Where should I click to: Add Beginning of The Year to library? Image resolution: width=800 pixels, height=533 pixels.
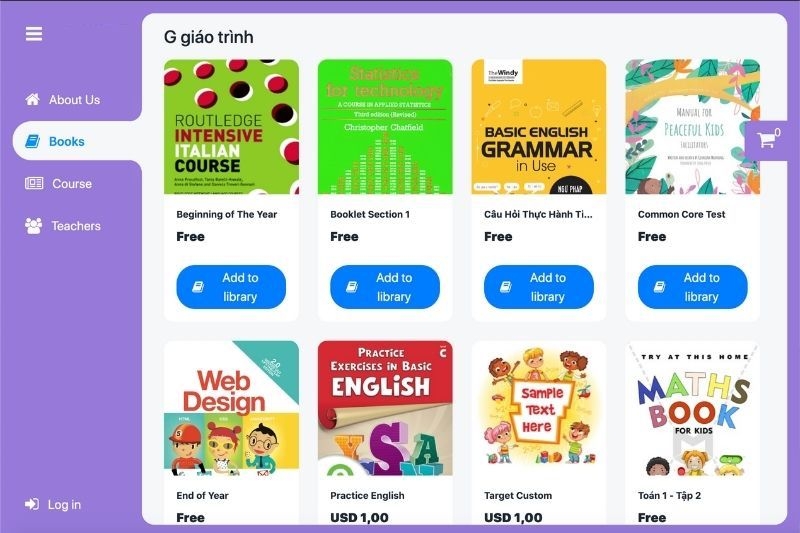tap(231, 287)
